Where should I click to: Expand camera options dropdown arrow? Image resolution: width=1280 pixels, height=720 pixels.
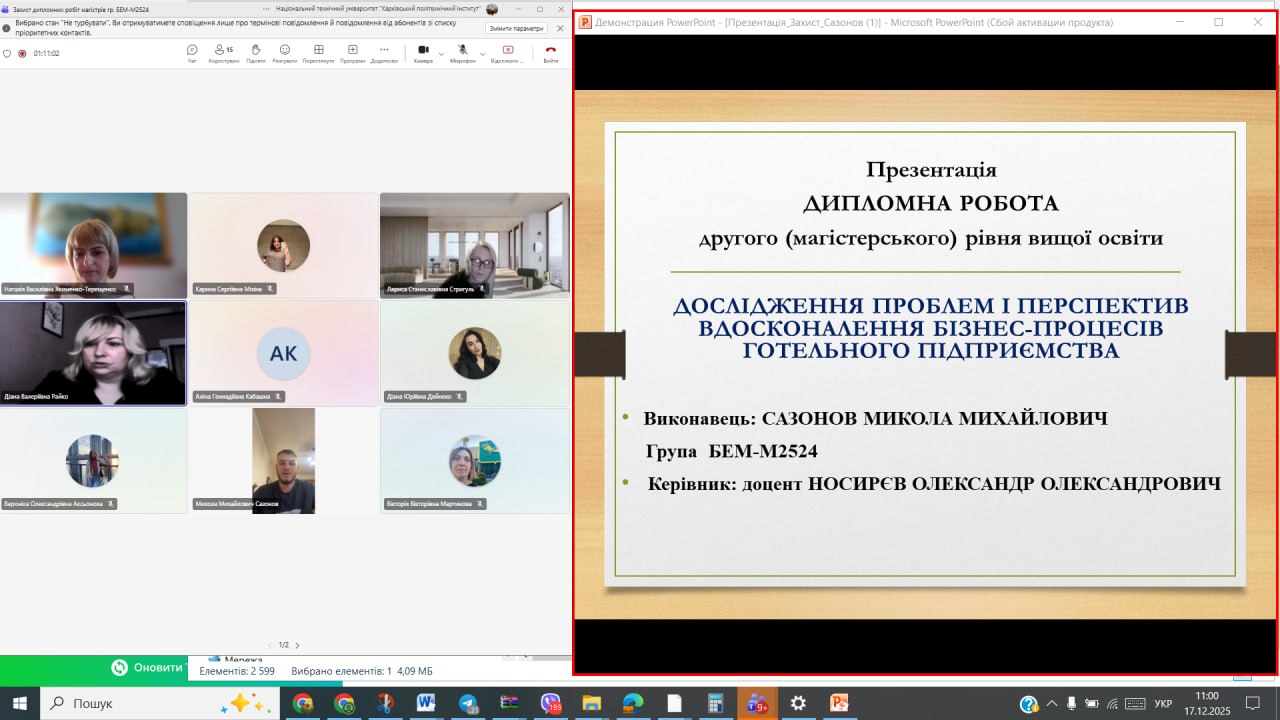[442, 53]
